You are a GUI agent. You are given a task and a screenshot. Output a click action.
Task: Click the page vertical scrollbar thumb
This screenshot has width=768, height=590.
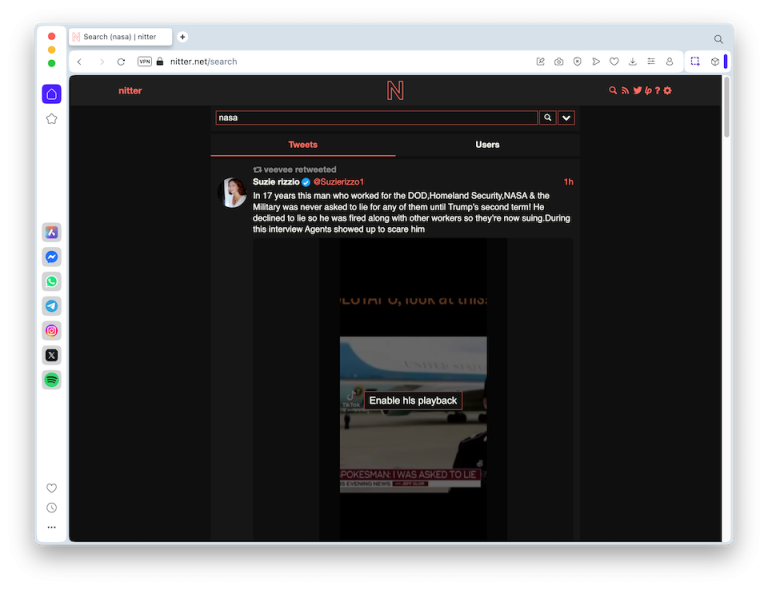pos(726,107)
